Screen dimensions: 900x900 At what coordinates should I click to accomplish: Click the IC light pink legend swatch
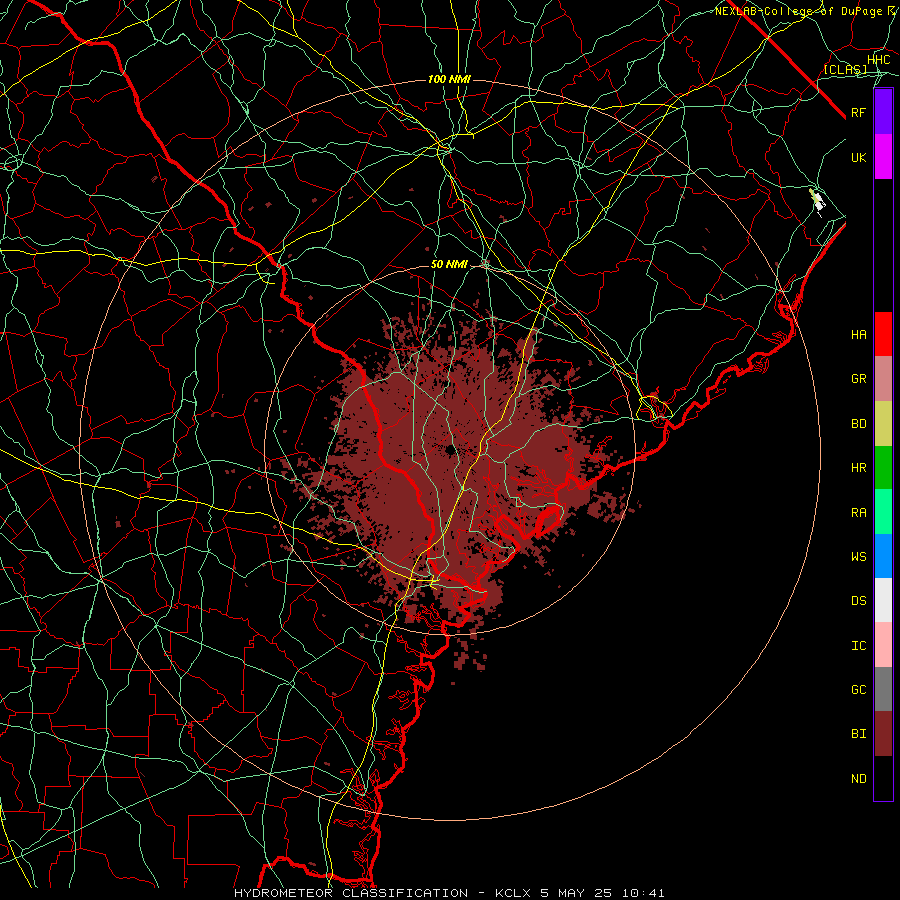[x=883, y=645]
